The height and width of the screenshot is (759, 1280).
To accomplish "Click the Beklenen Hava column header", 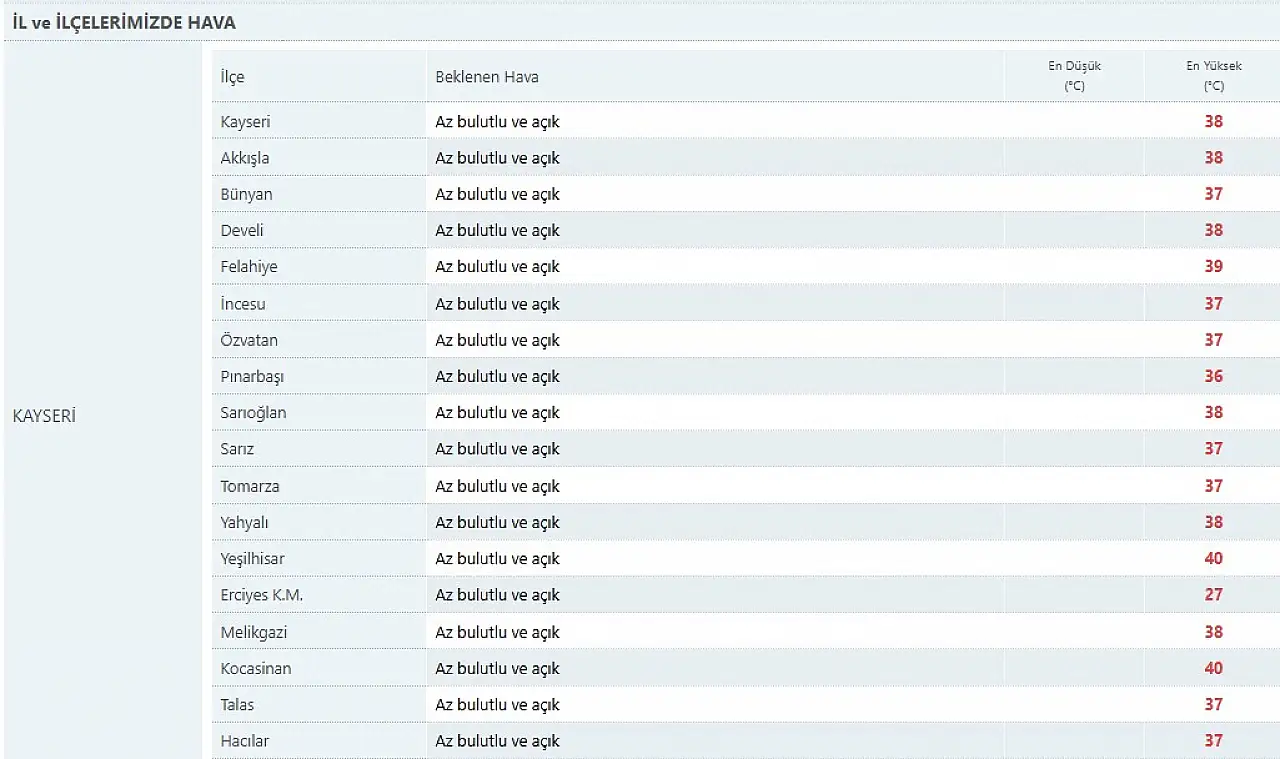I will tap(487, 77).
